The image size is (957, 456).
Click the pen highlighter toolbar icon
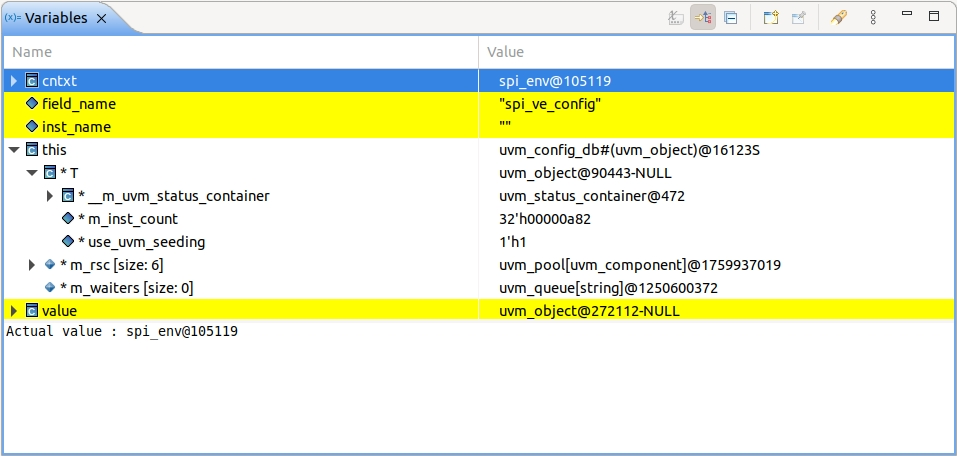pyautogui.click(x=839, y=17)
